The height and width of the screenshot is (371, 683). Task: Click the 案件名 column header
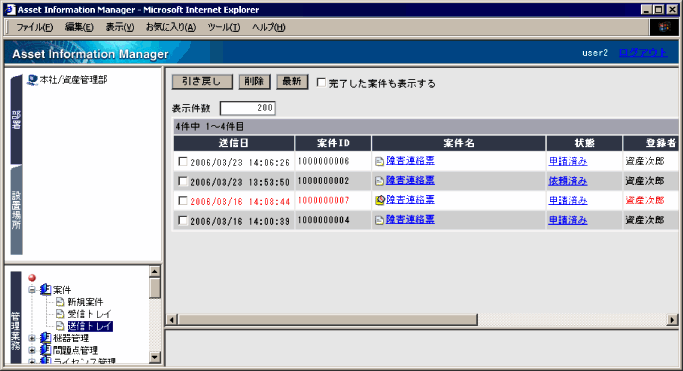[459, 143]
